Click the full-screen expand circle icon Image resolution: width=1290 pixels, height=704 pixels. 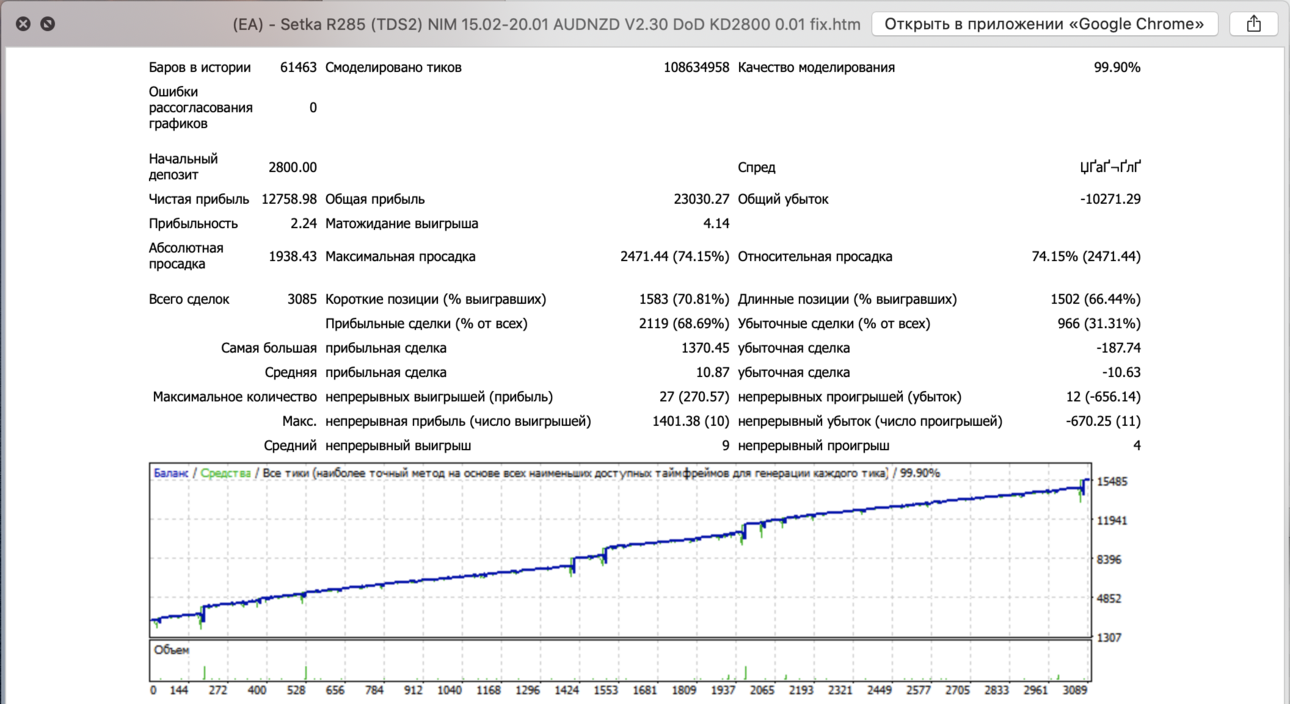click(47, 23)
